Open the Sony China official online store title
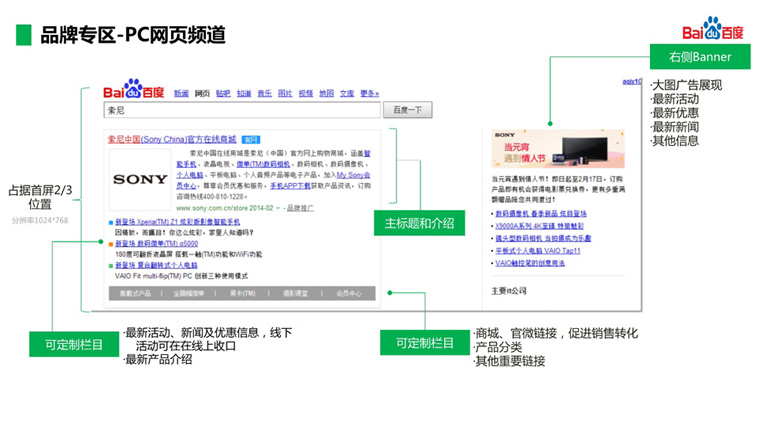Image resolution: width=760 pixels, height=428 pixels. tap(172, 140)
